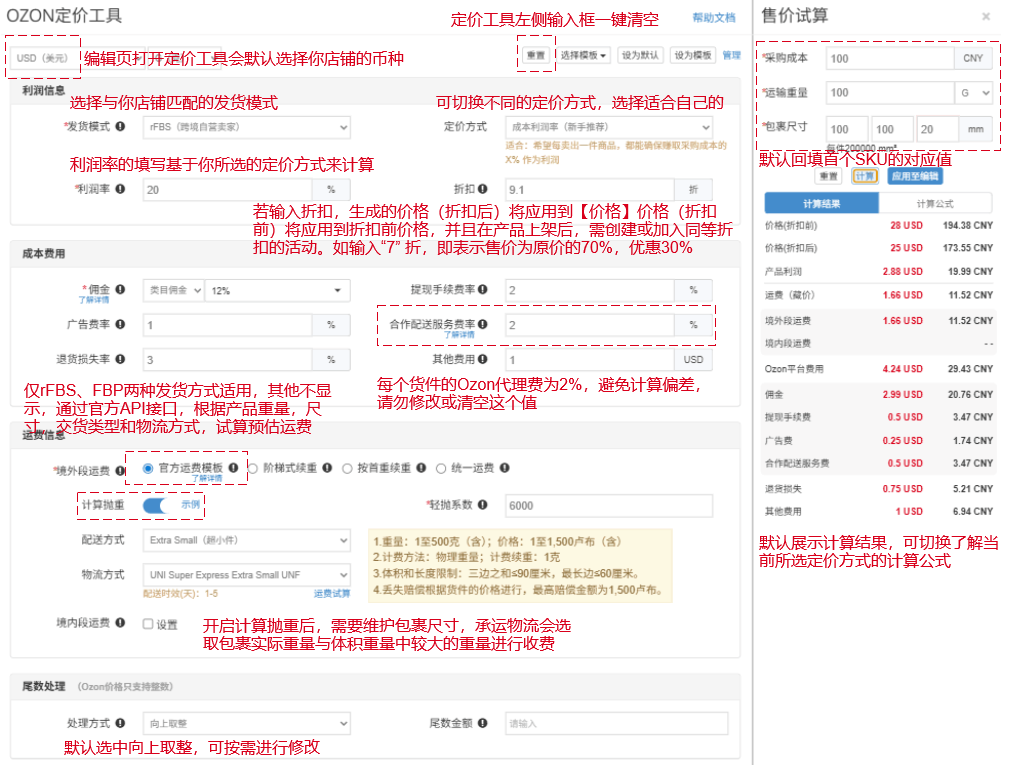Switch to 计算公式 tab
The image size is (1009, 765).
(x=935, y=203)
